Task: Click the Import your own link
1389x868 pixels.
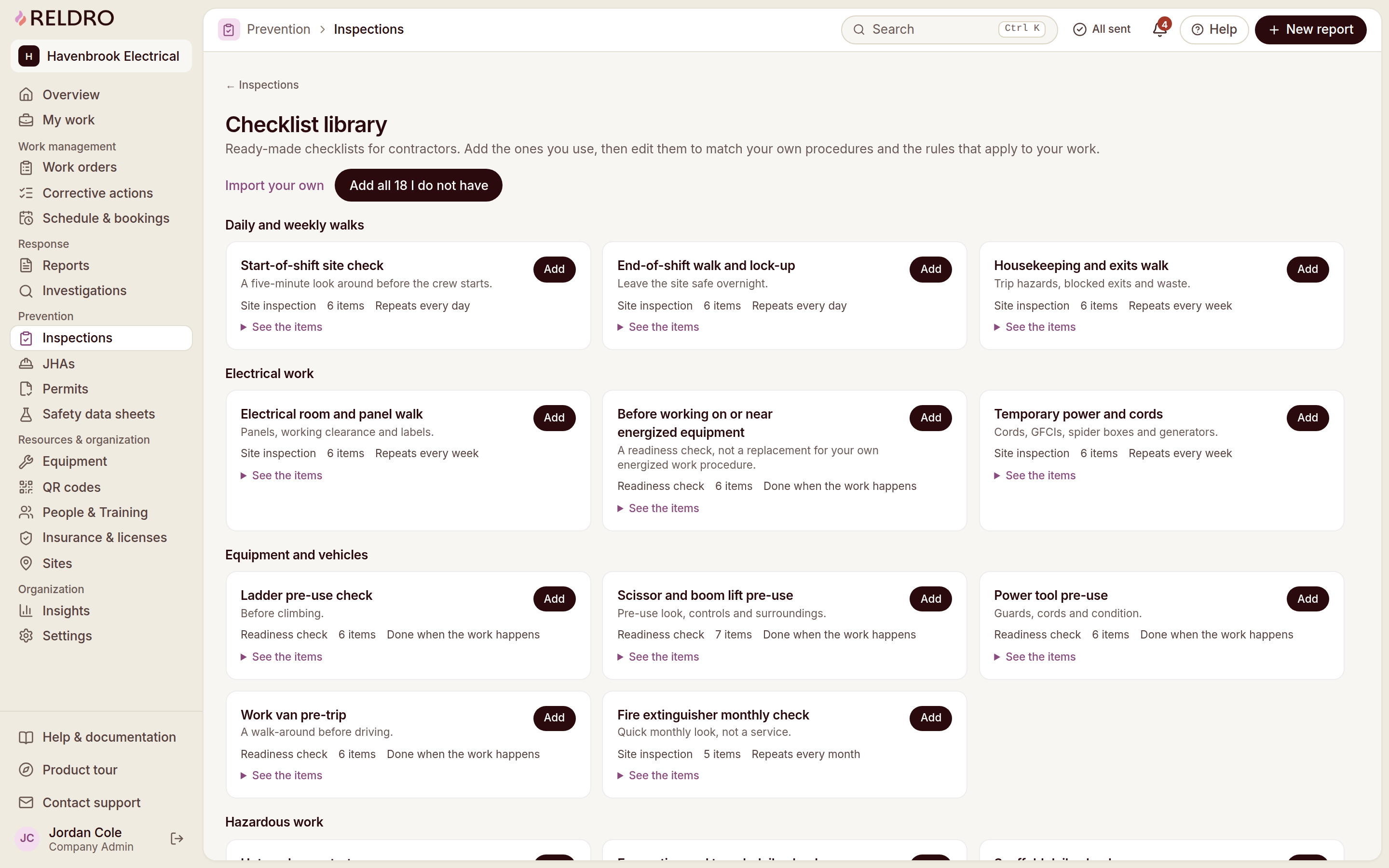Action: [x=274, y=186]
